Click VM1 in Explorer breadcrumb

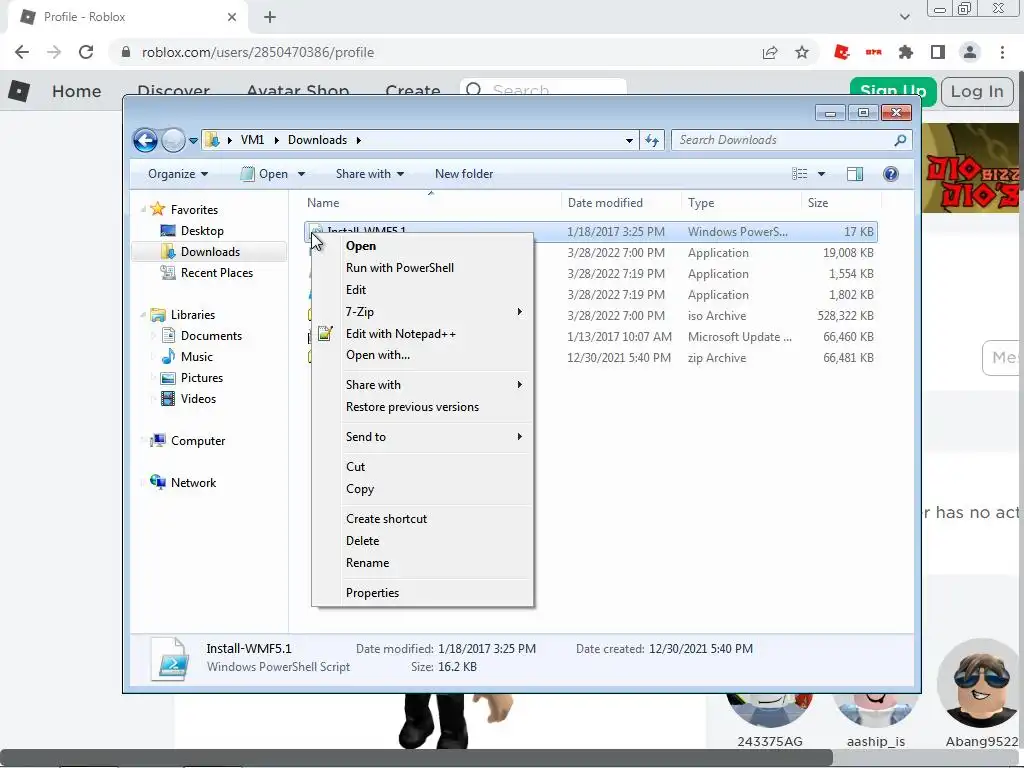252,140
